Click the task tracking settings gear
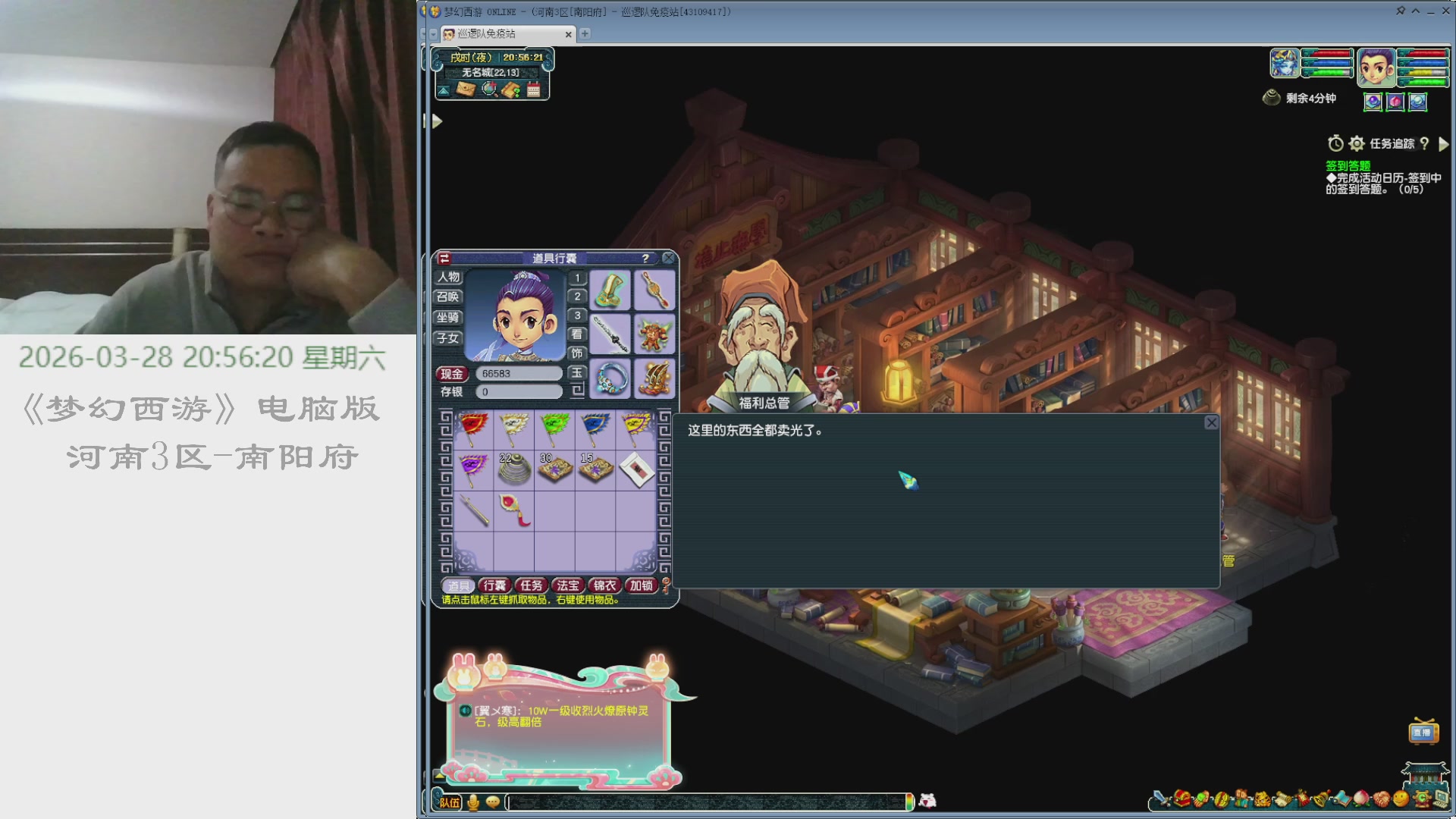The image size is (1456, 819). pos(1357,143)
